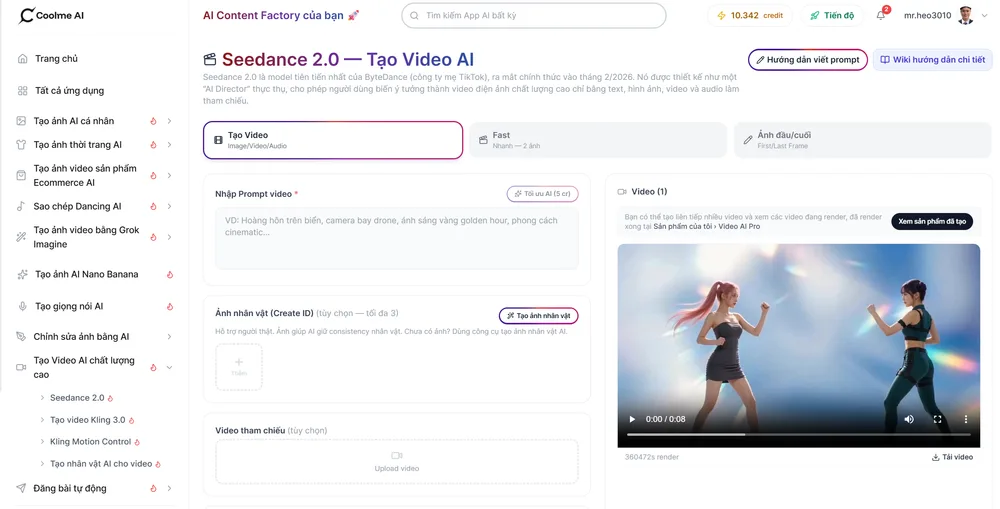This screenshot has width=1000, height=509.
Task: Click the sparkle icon for Nano Banana
Action: tap(22, 274)
